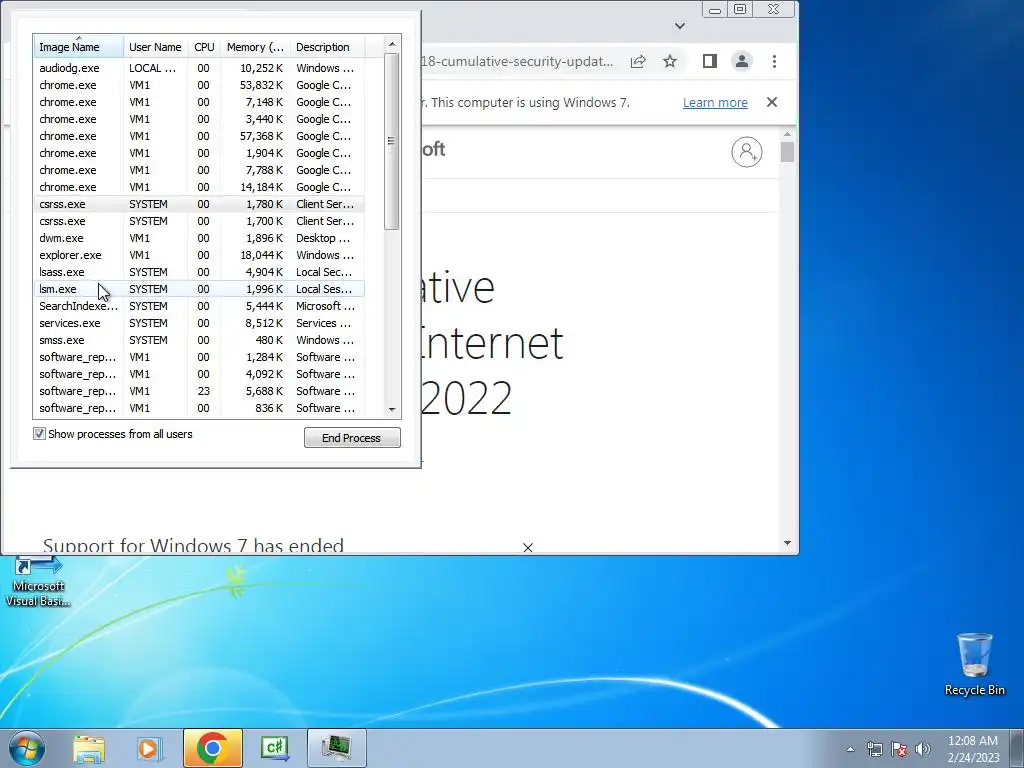Select chrome.exe using 3,440 K memory
The image size is (1024, 768).
199,119
